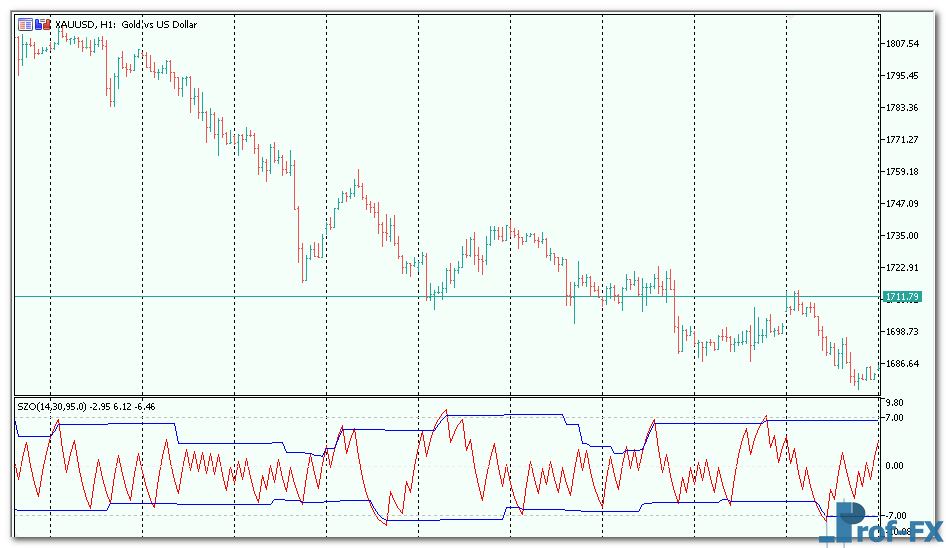Select the 7.00 upper indicator level label
This screenshot has height=548, width=946.
895,418
